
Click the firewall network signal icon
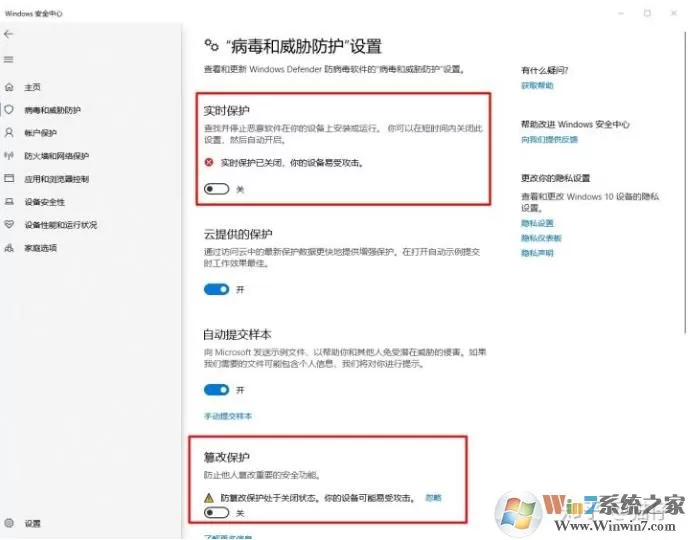click(x=9, y=155)
